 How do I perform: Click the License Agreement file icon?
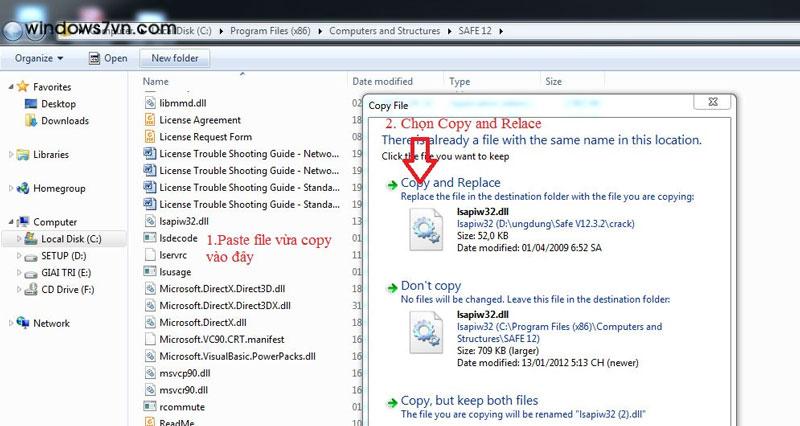[x=149, y=120]
